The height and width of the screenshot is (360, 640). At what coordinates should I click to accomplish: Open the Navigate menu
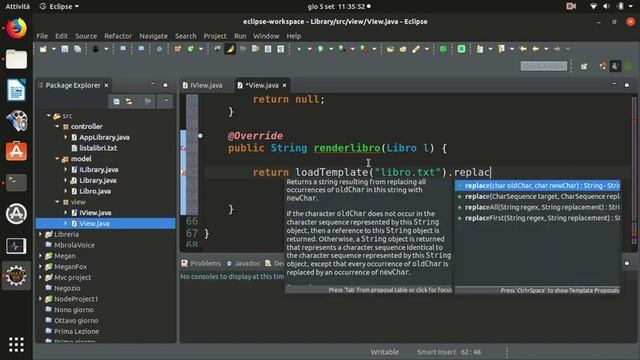(x=153, y=36)
